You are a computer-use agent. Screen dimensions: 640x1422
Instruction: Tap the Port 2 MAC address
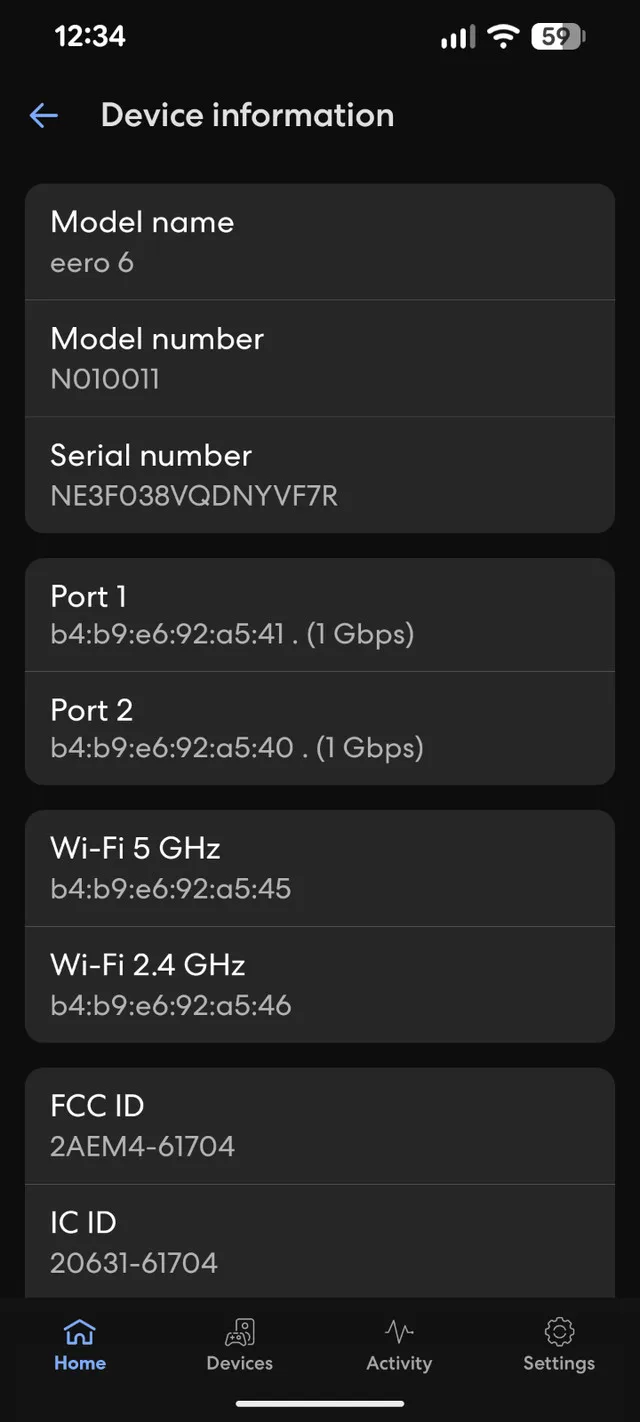coord(237,747)
